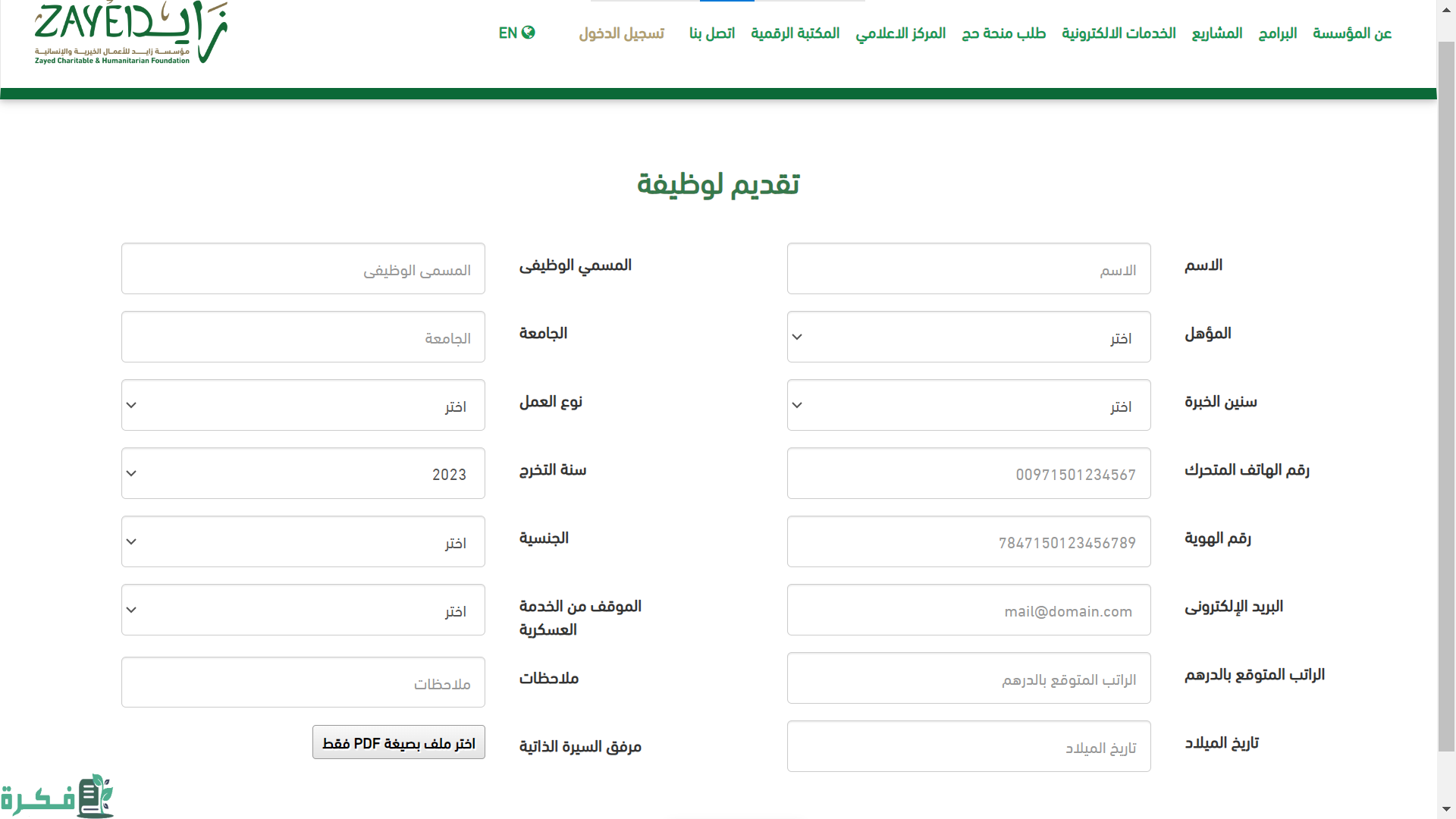The height and width of the screenshot is (819, 1456).
Task: Open the الجنسية nationality dropdown
Action: point(303,541)
